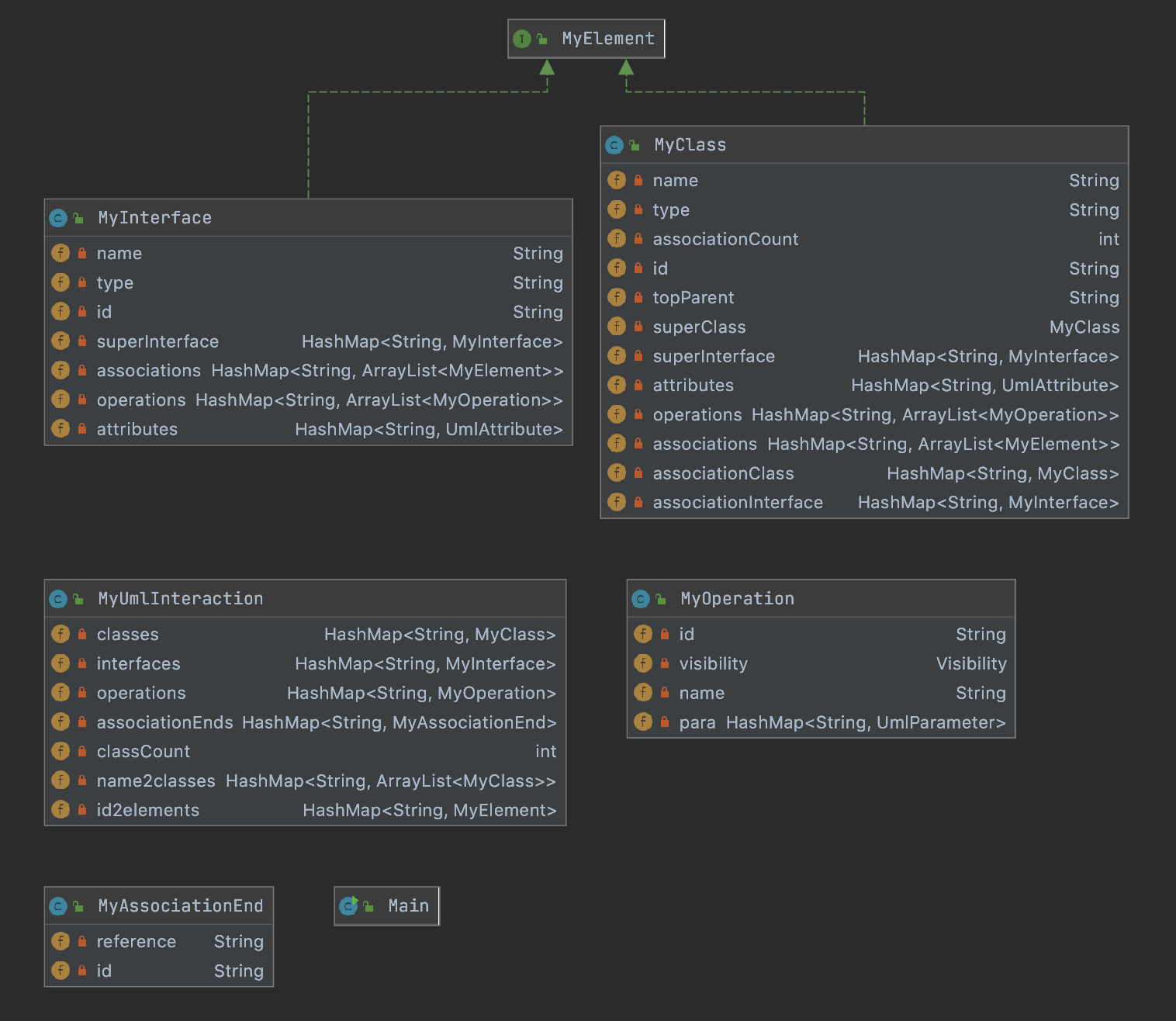The image size is (1176, 1021).
Task: Click the class icon beside MyUmlInteraction
Action: 58,599
